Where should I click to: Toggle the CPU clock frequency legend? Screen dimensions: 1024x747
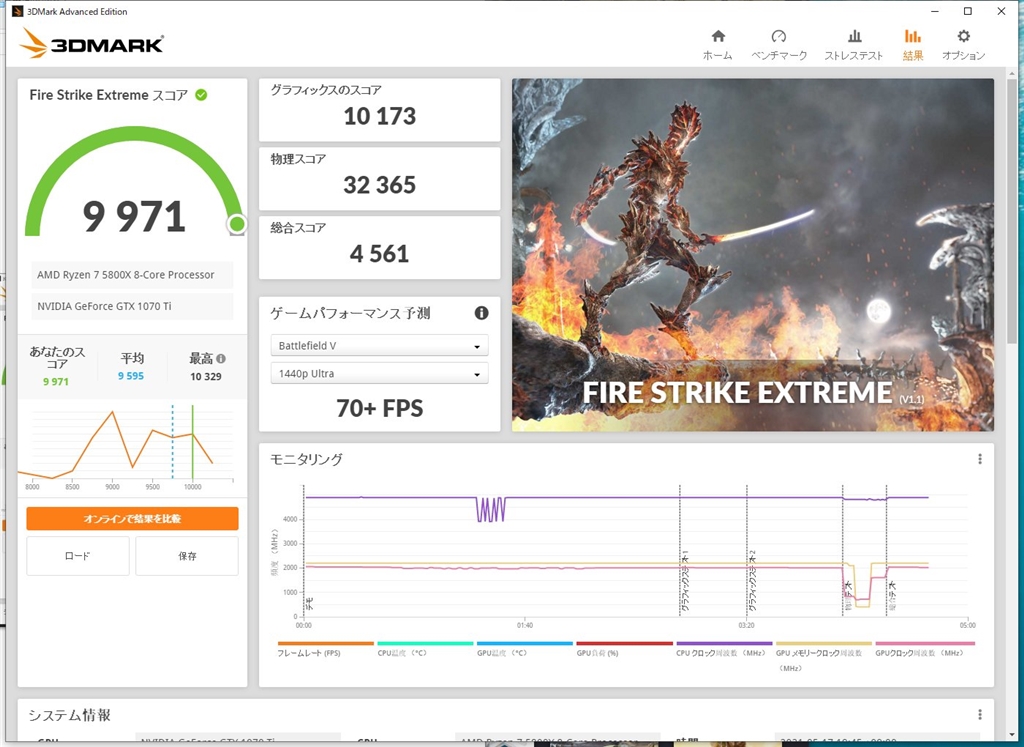[724, 652]
